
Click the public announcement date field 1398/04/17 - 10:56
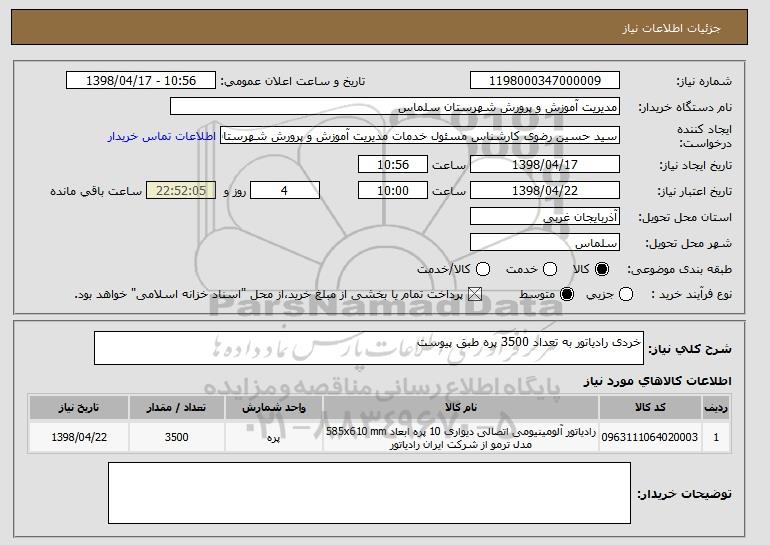[x=141, y=81]
